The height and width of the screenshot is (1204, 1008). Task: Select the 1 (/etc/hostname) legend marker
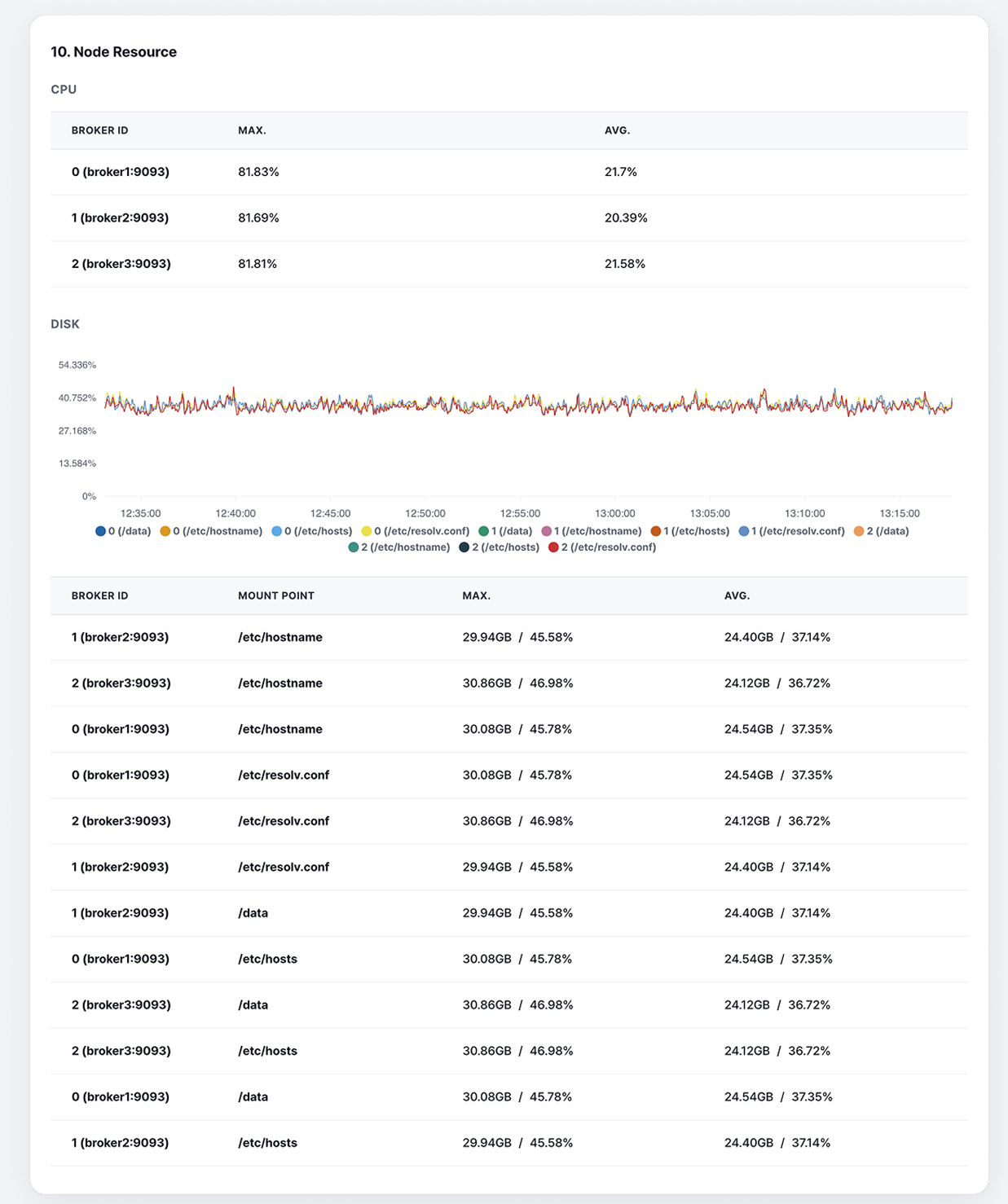[x=547, y=531]
